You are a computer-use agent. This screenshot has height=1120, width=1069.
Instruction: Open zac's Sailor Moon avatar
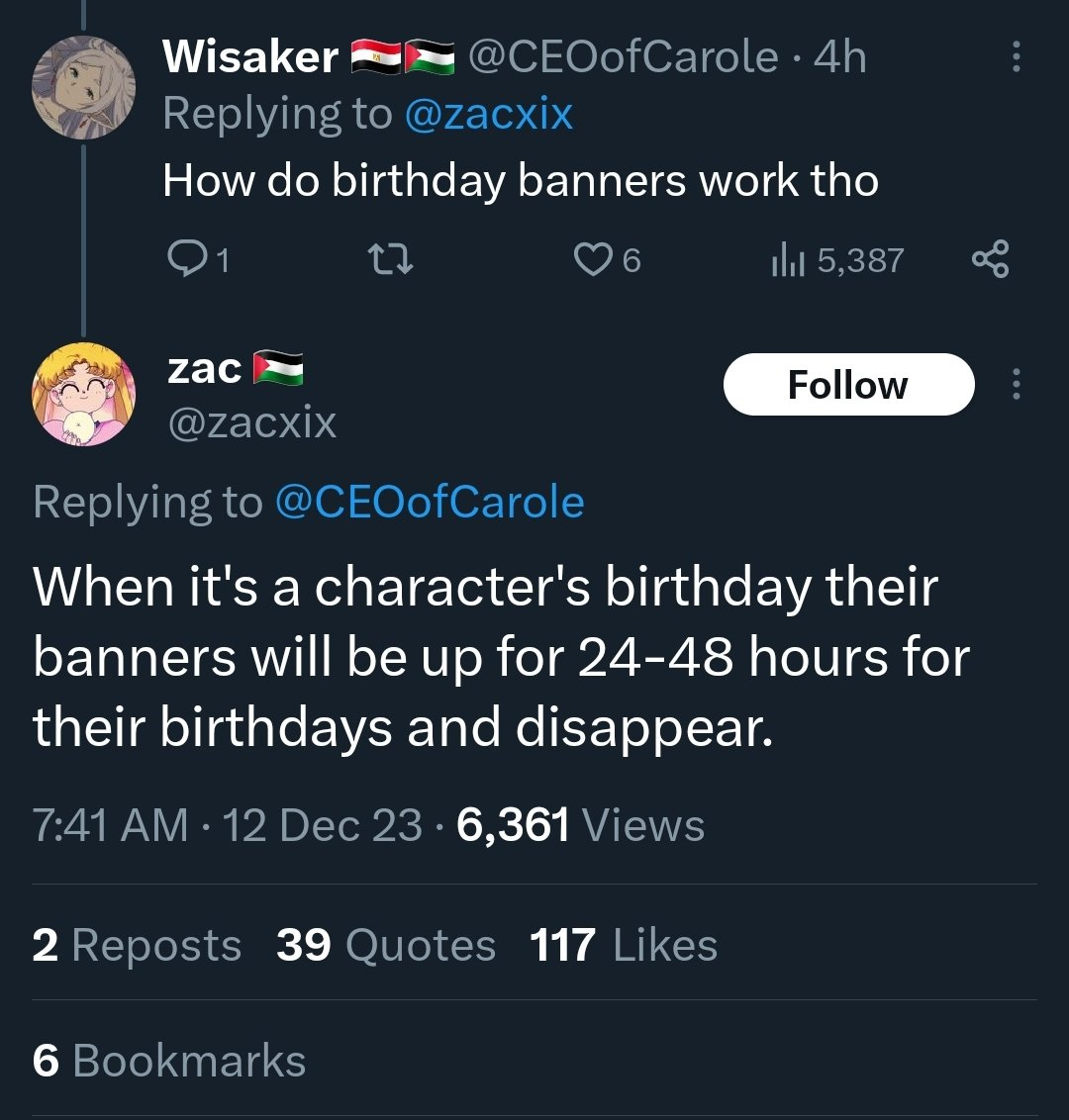click(x=82, y=395)
